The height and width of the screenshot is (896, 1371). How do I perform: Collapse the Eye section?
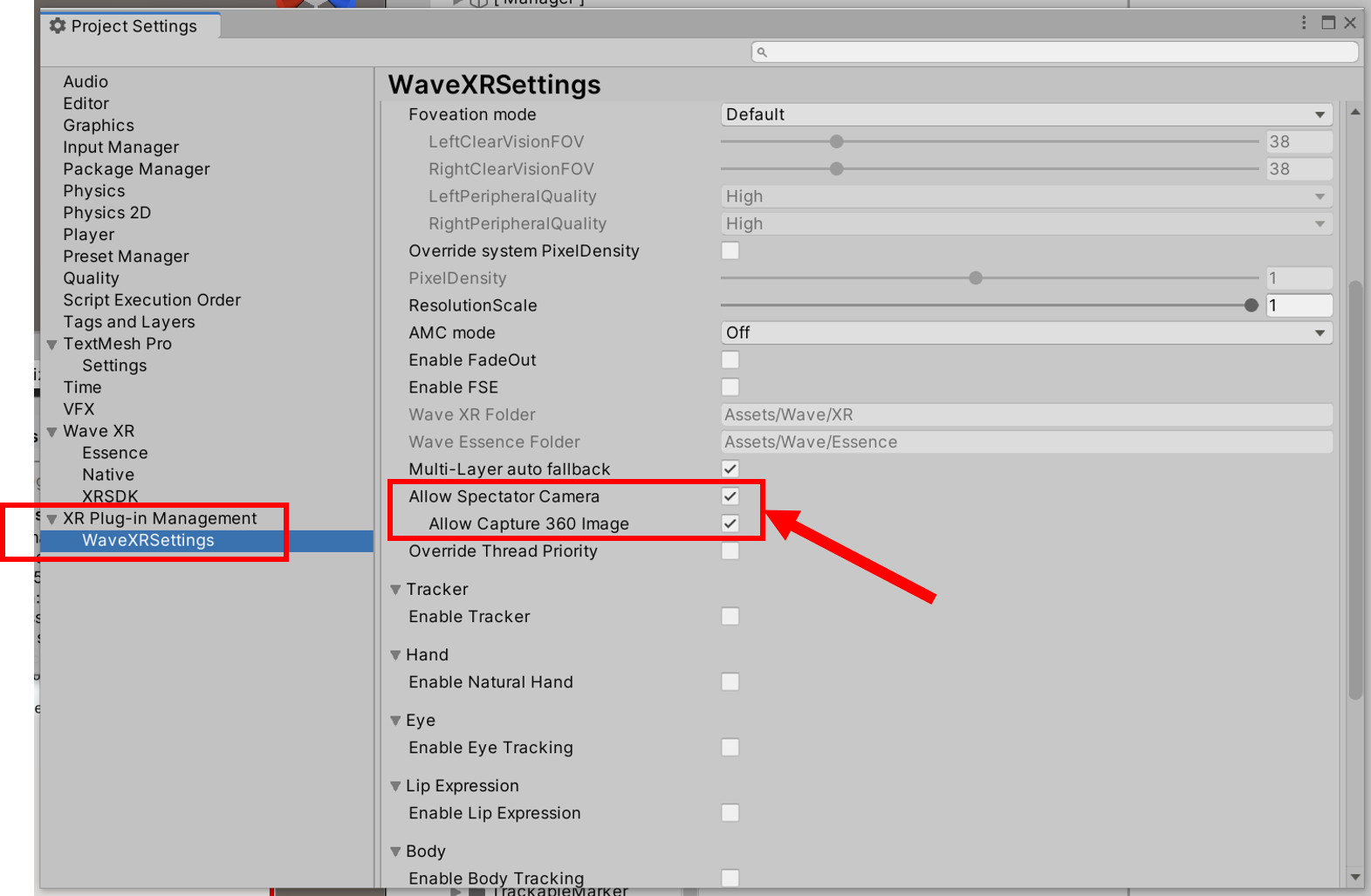395,721
